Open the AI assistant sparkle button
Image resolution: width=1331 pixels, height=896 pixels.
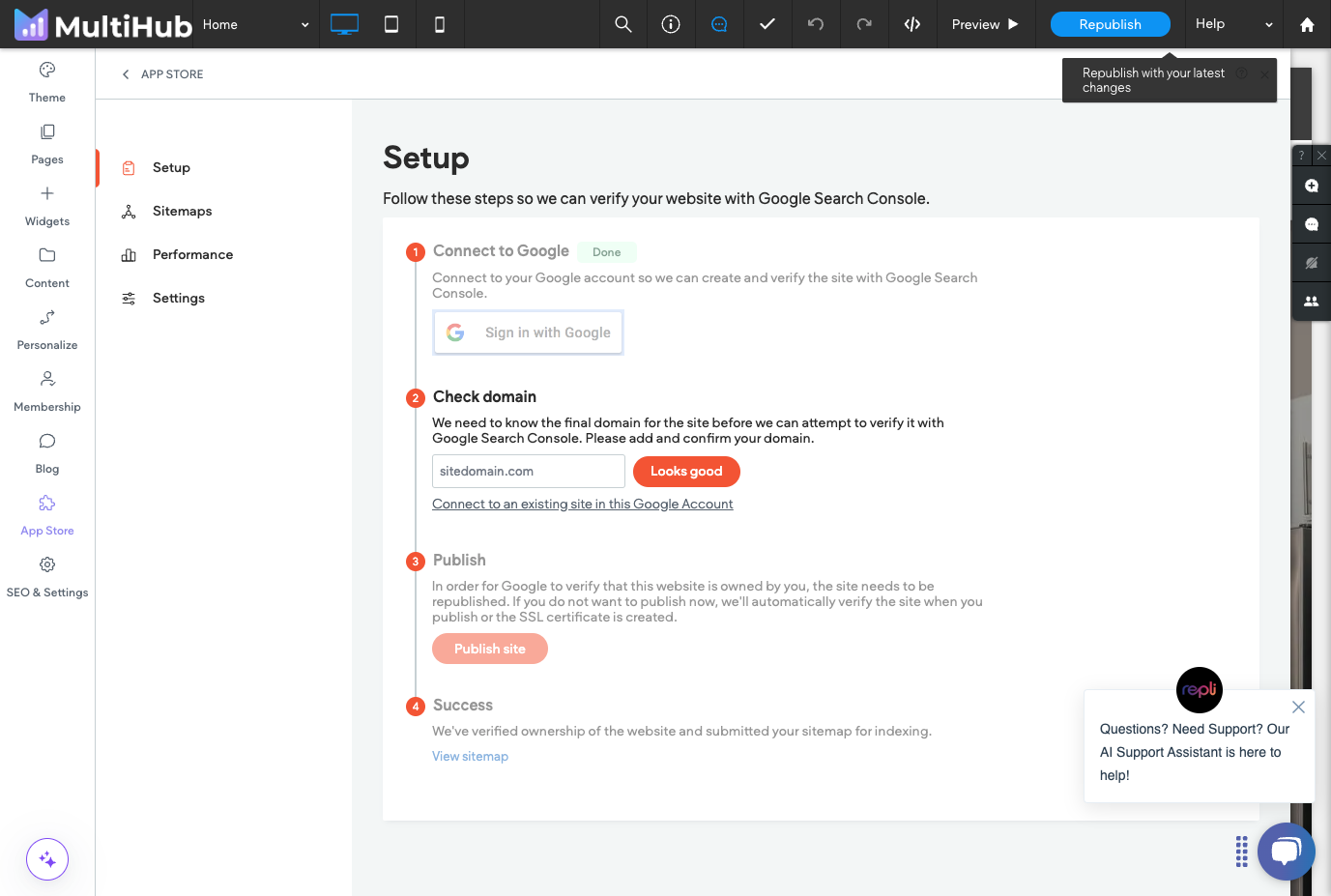click(x=47, y=859)
